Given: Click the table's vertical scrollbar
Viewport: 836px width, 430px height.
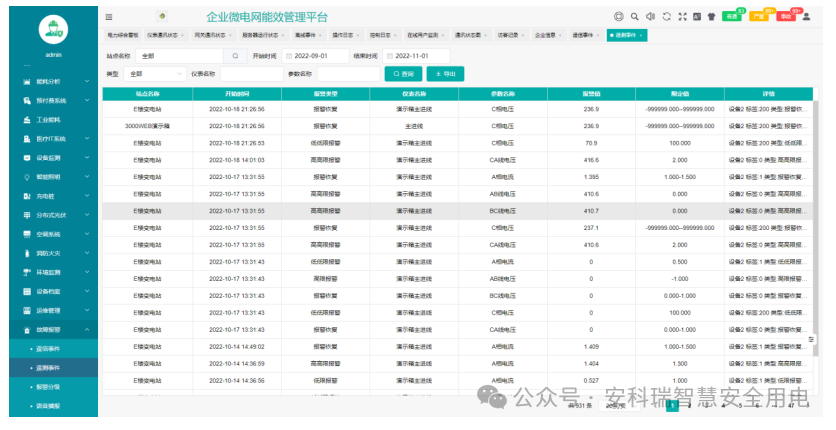Looking at the screenshot, I should point(816,229).
